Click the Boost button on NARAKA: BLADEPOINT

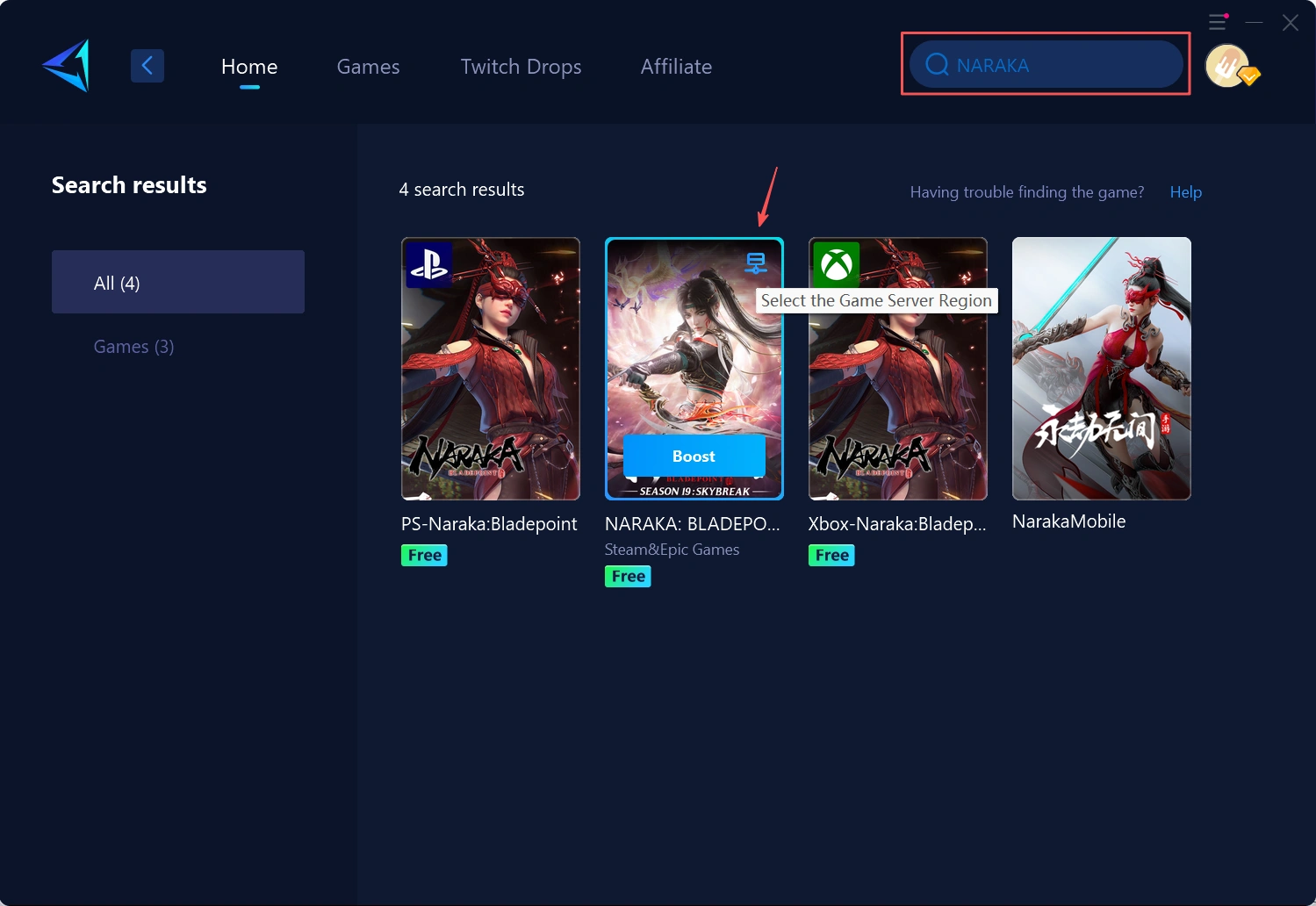[x=694, y=456]
